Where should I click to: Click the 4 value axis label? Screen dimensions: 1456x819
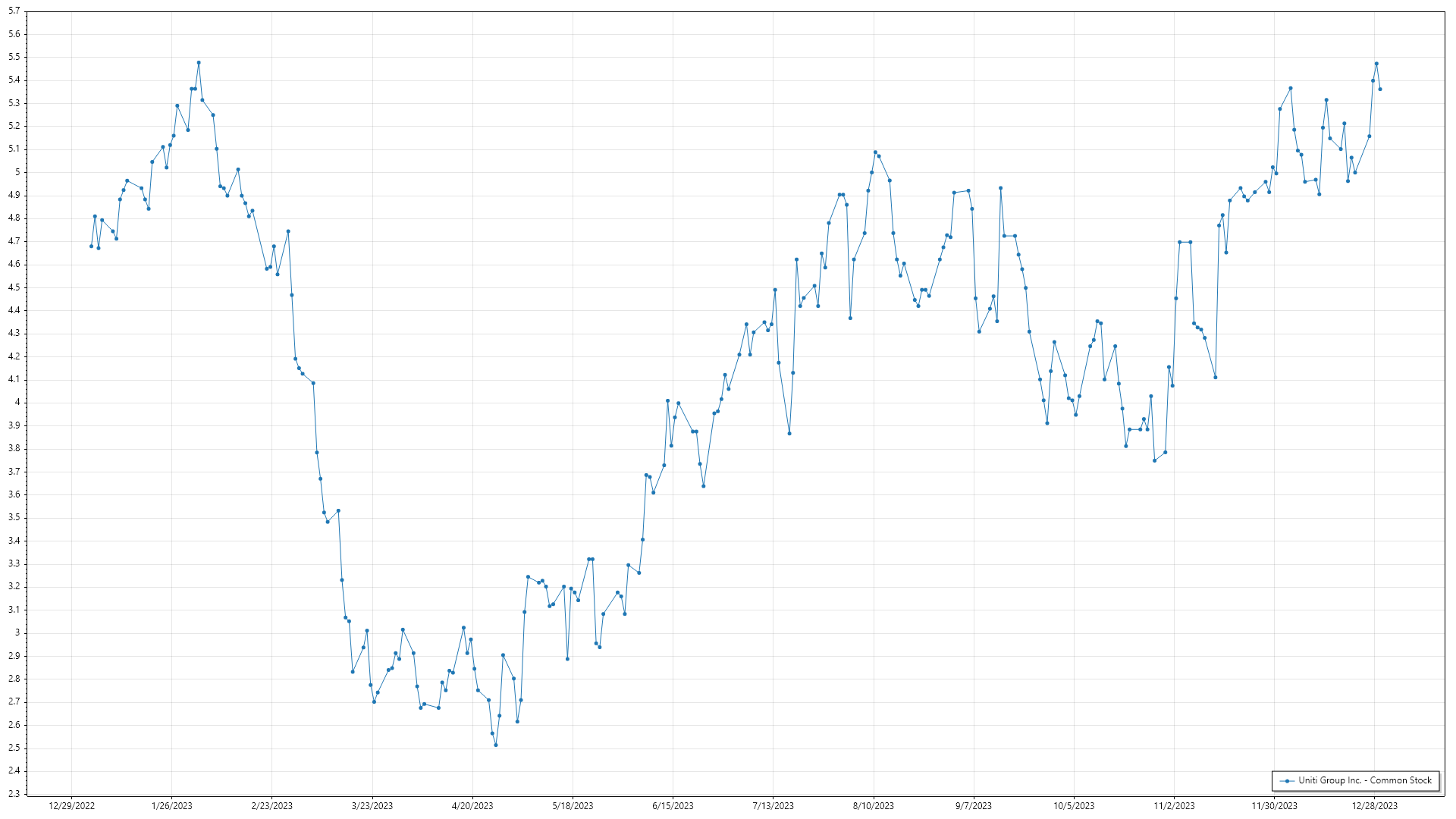coord(17,403)
